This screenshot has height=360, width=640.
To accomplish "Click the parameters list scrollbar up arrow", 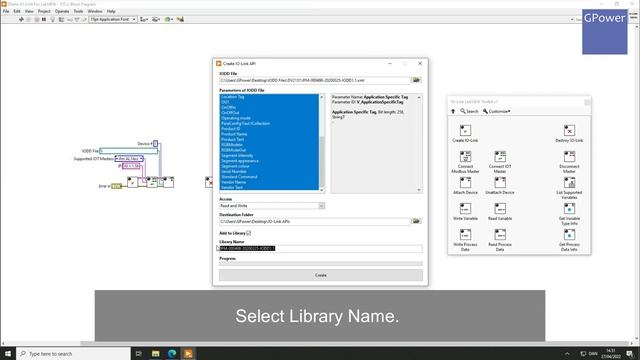I will click(x=322, y=97).
